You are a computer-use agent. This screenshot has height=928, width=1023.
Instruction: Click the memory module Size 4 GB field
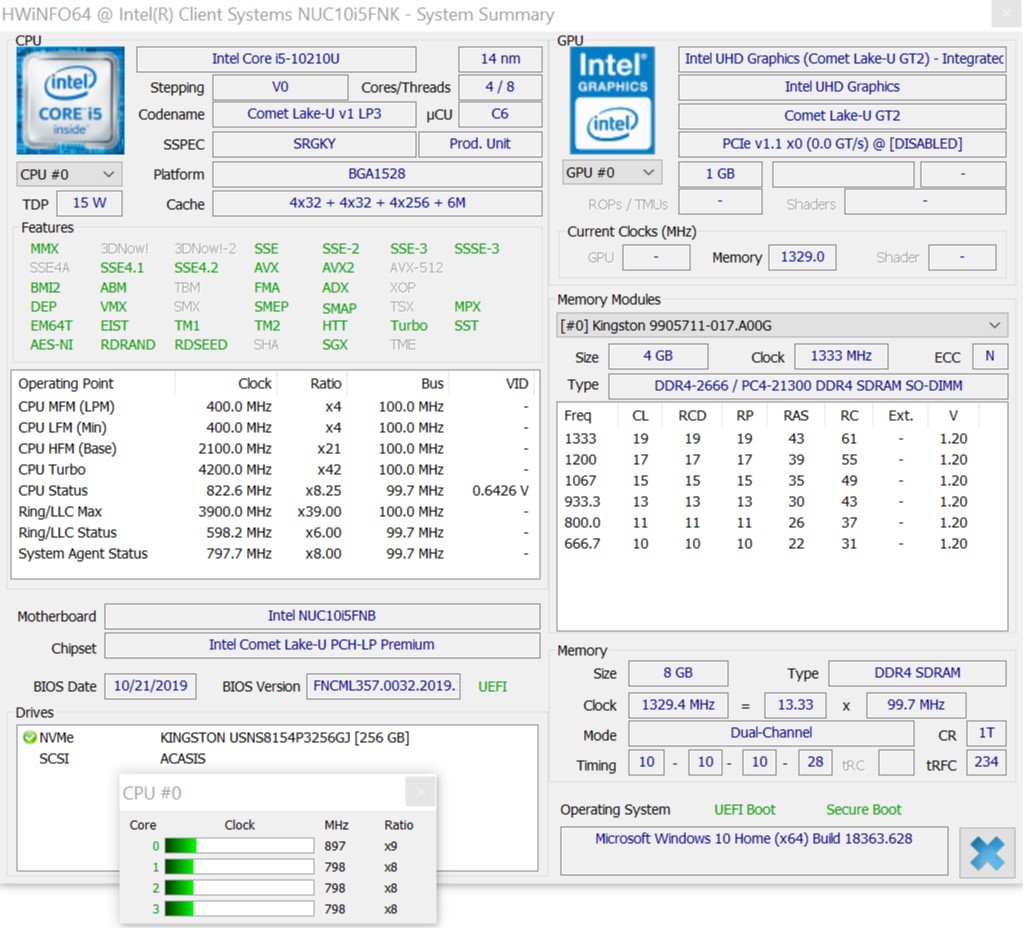pos(658,356)
